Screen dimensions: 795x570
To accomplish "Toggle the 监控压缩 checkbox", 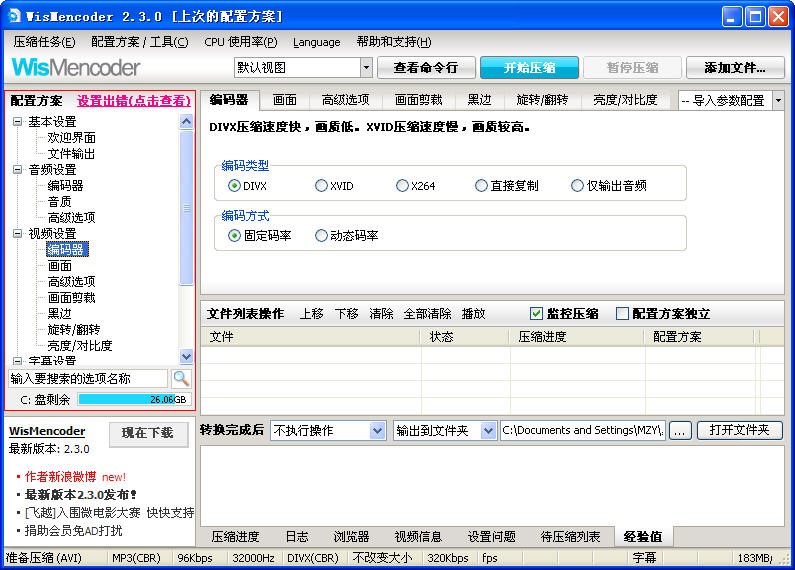I will point(536,313).
